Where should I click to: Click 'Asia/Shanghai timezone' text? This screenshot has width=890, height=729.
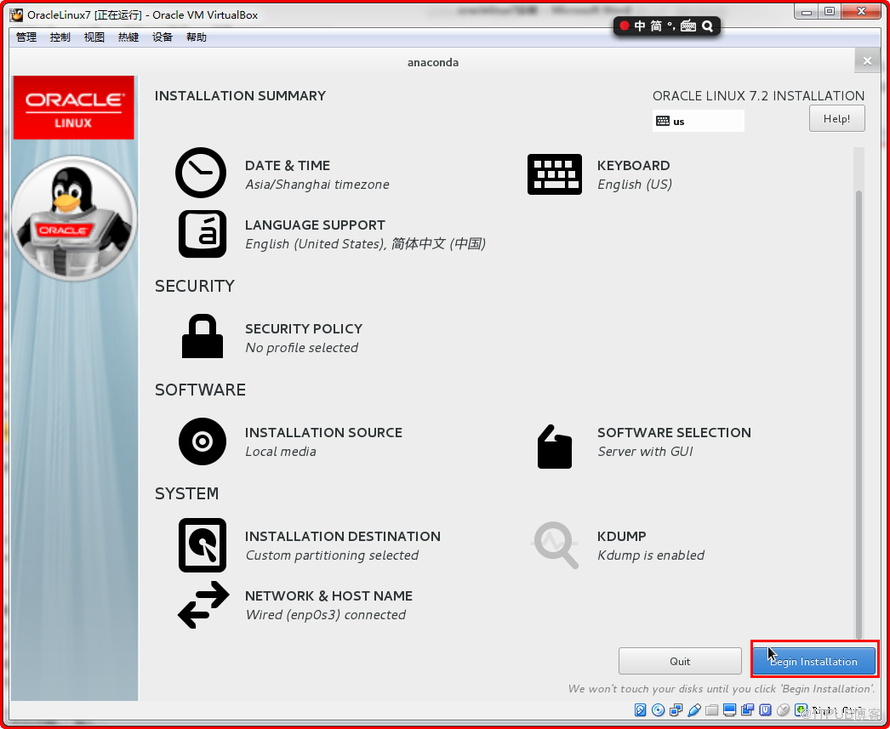click(317, 185)
